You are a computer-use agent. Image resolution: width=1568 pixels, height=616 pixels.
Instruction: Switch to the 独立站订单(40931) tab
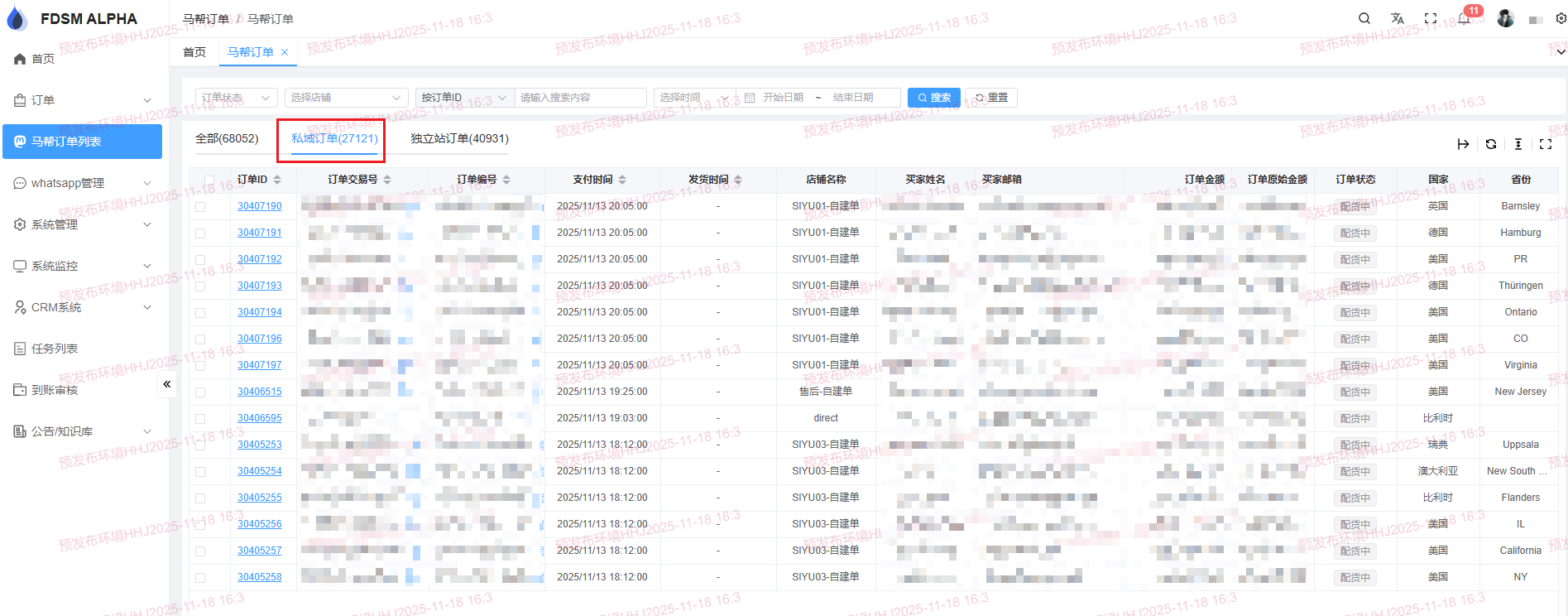tap(459, 138)
